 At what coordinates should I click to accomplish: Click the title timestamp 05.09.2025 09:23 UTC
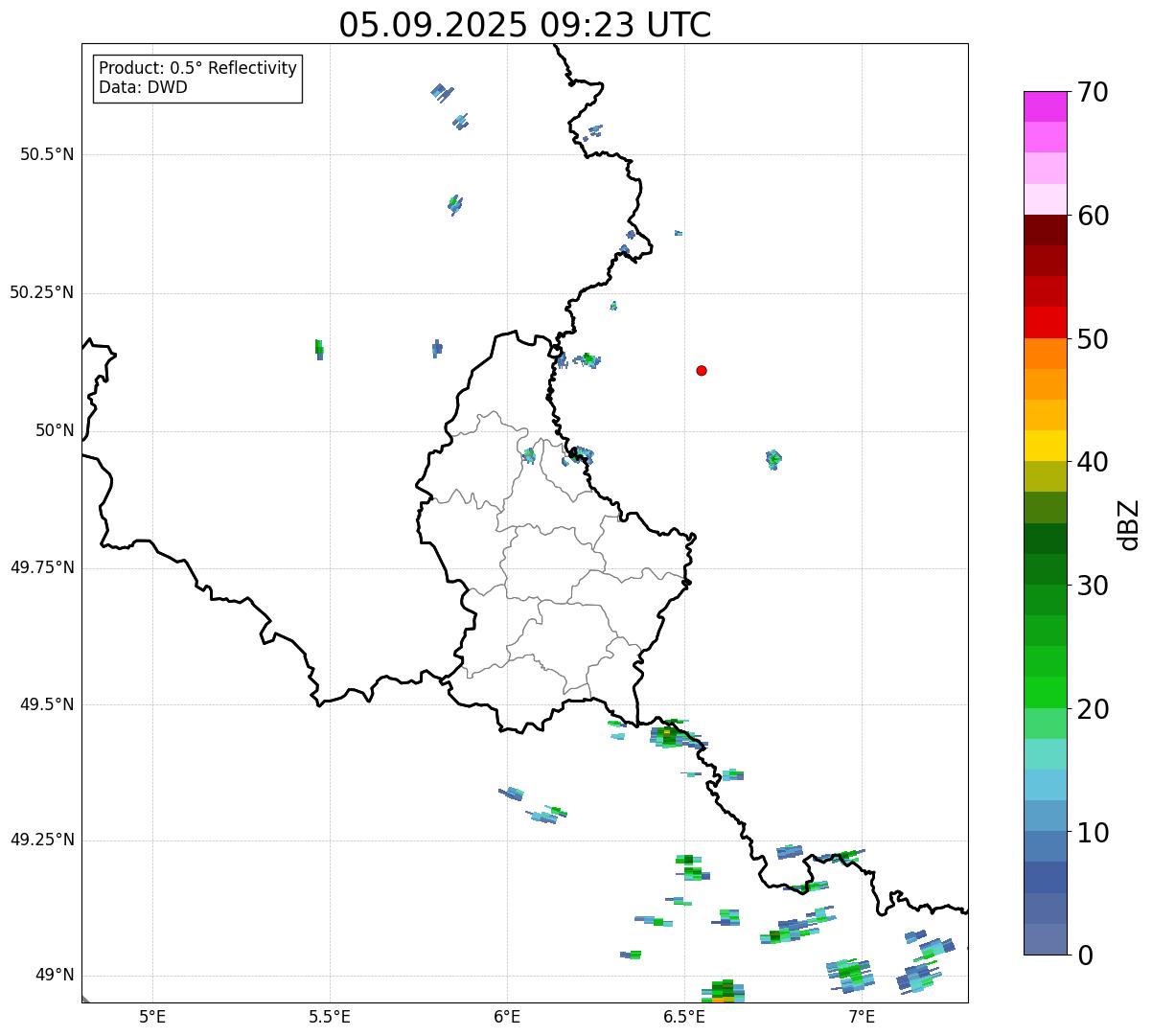(x=524, y=25)
